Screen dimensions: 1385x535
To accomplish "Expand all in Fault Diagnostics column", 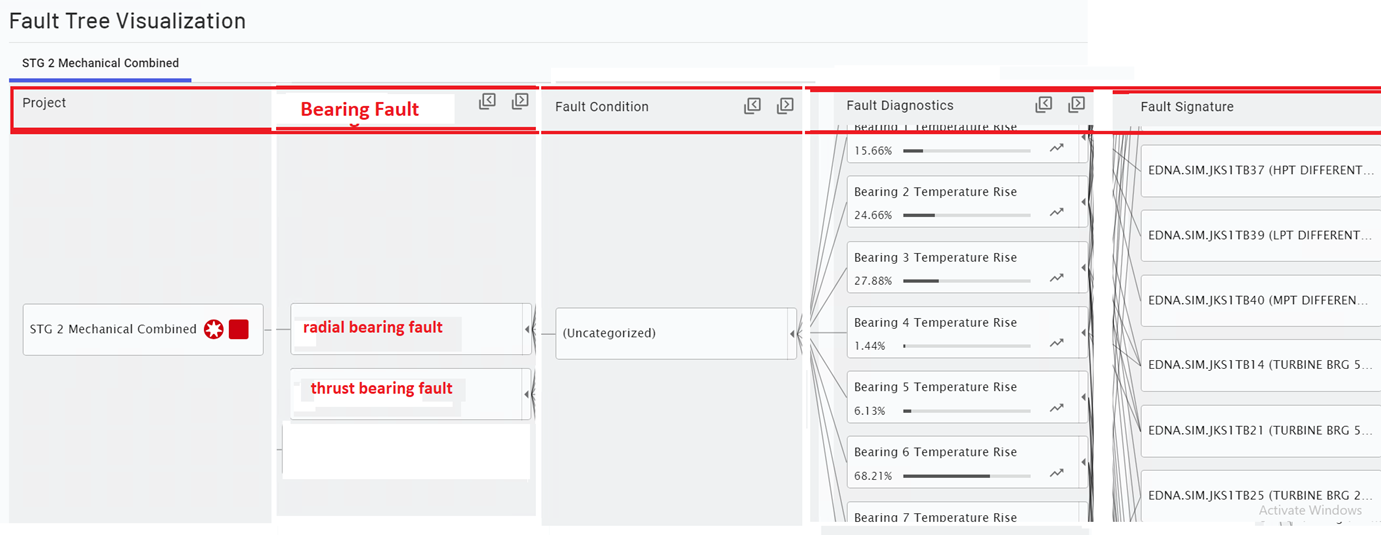I will click(1077, 104).
